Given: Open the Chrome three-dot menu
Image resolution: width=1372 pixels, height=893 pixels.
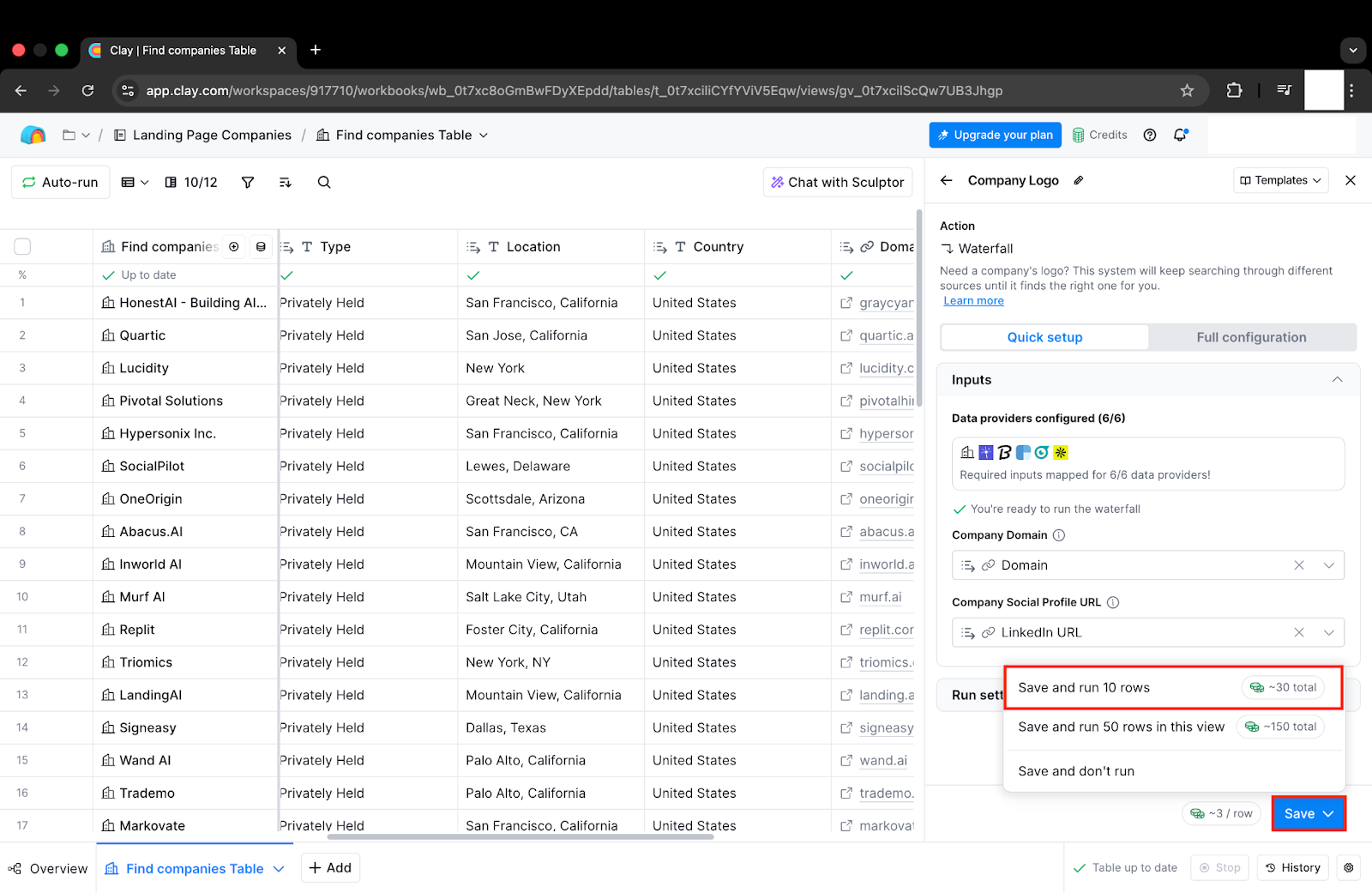Looking at the screenshot, I should [x=1351, y=90].
